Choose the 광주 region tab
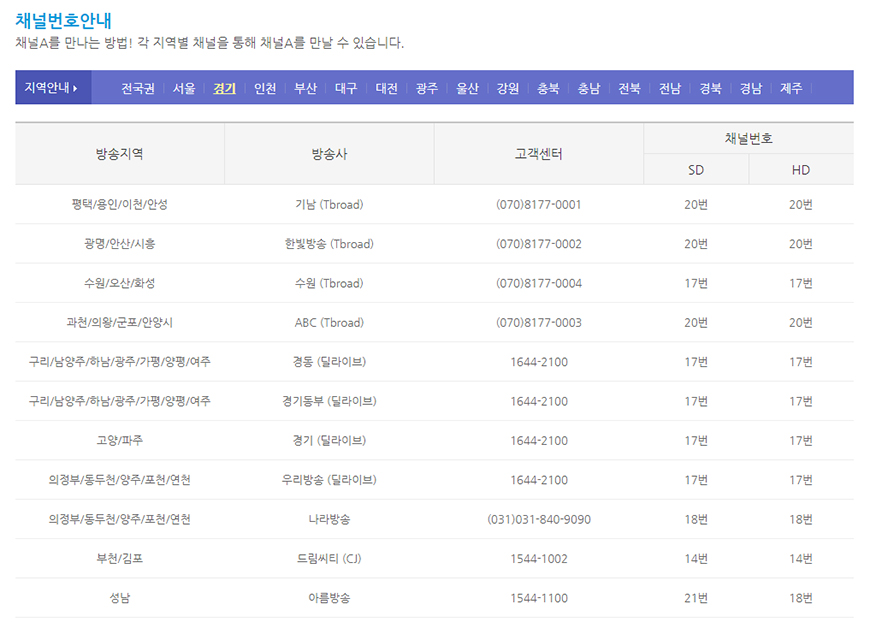This screenshot has height=622, width=870. click(427, 88)
